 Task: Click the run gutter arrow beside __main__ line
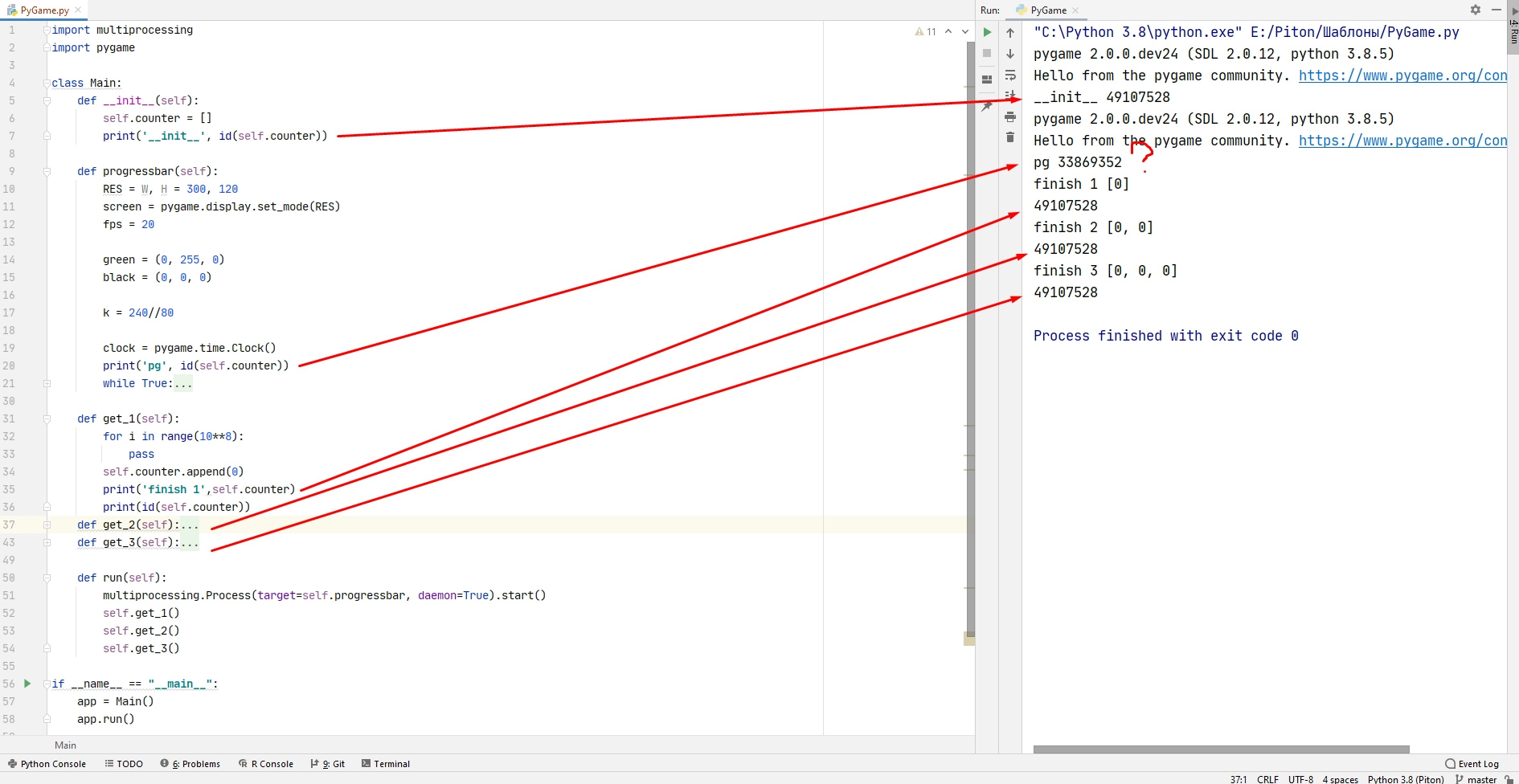click(27, 684)
